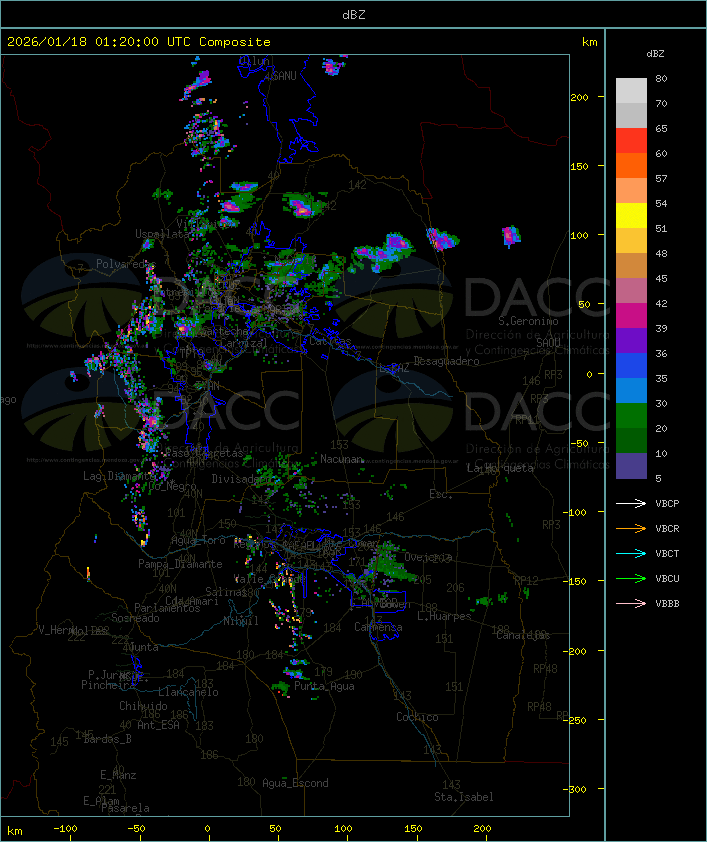Click the cyan VBCT arrow icon

point(632,553)
